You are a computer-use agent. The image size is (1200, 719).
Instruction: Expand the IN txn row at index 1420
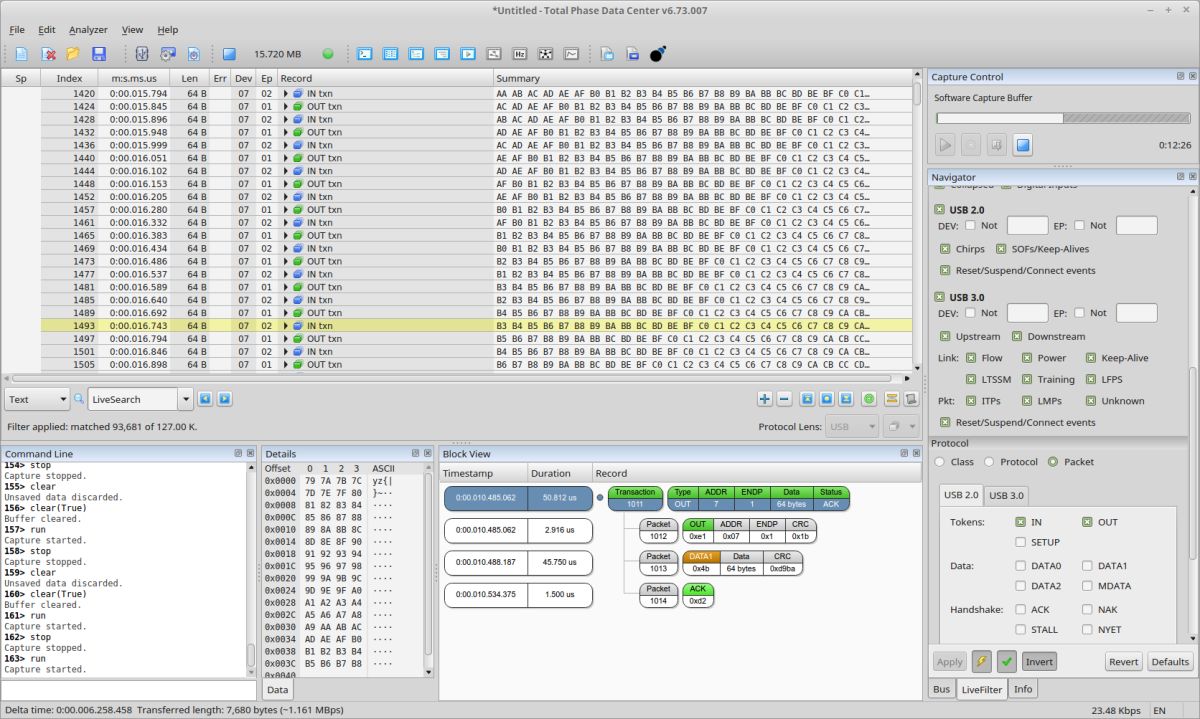(286, 93)
